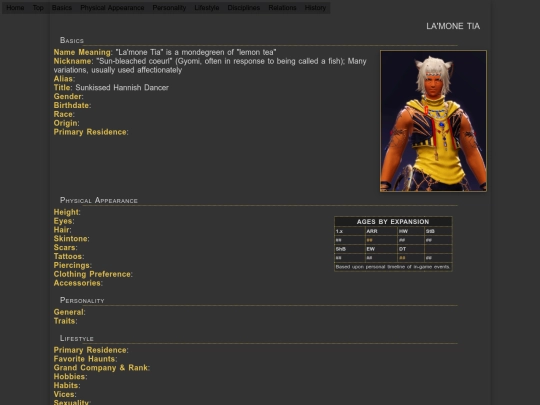Click the Race label
Screen dimensions: 540x405
[x=64, y=114]
